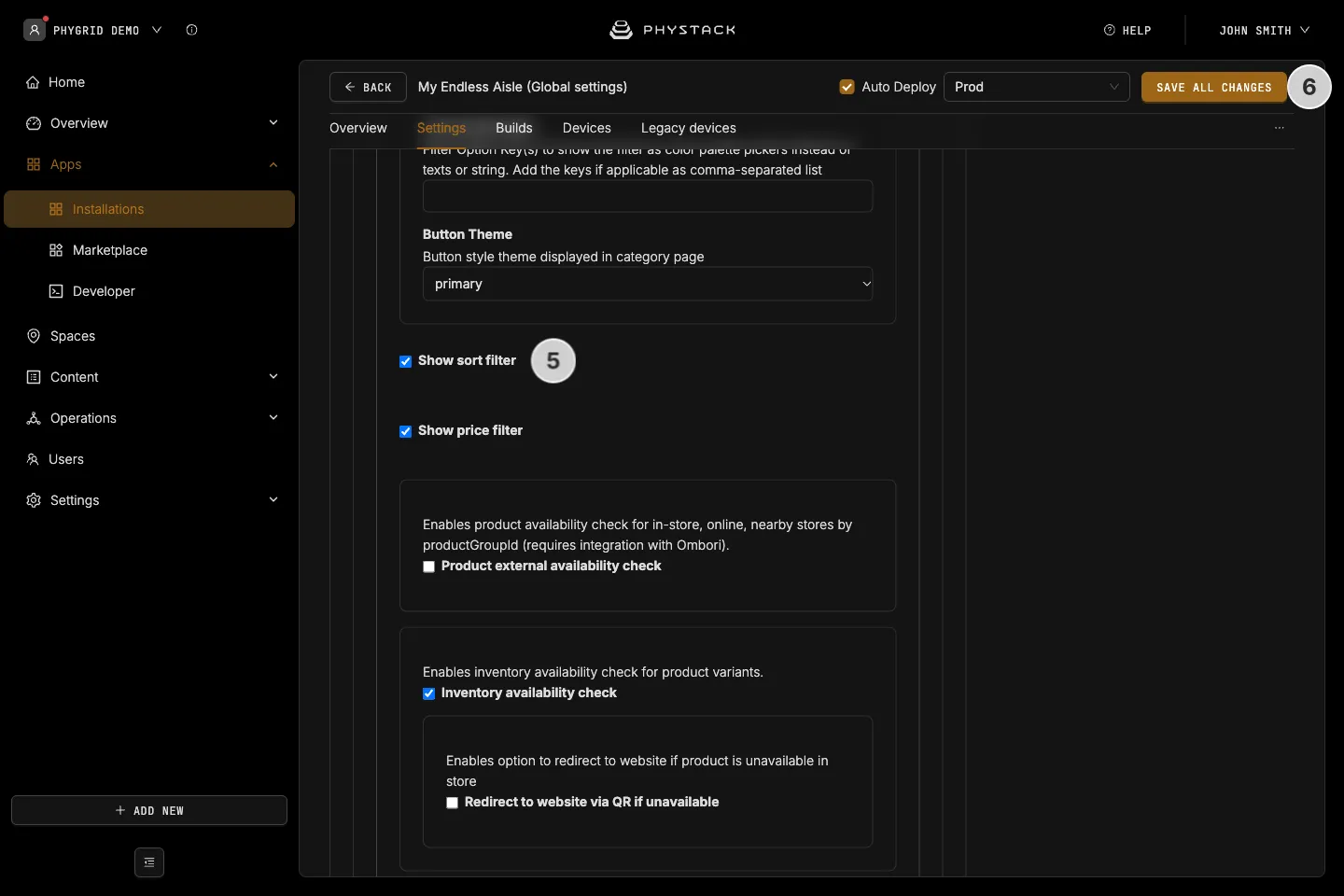Open the Settings tab
The image size is (1344, 896).
coord(441,128)
